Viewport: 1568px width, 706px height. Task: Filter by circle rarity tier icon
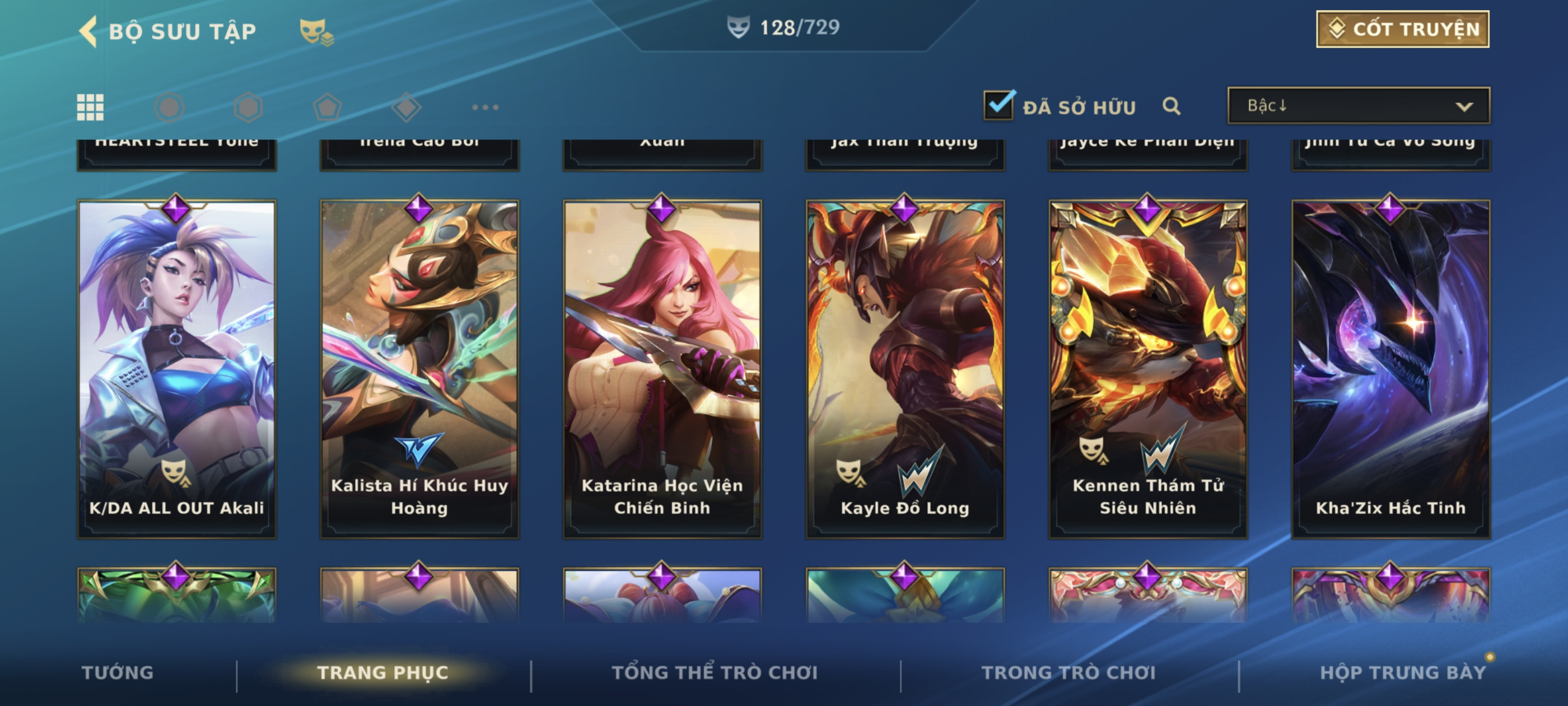pyautogui.click(x=169, y=107)
